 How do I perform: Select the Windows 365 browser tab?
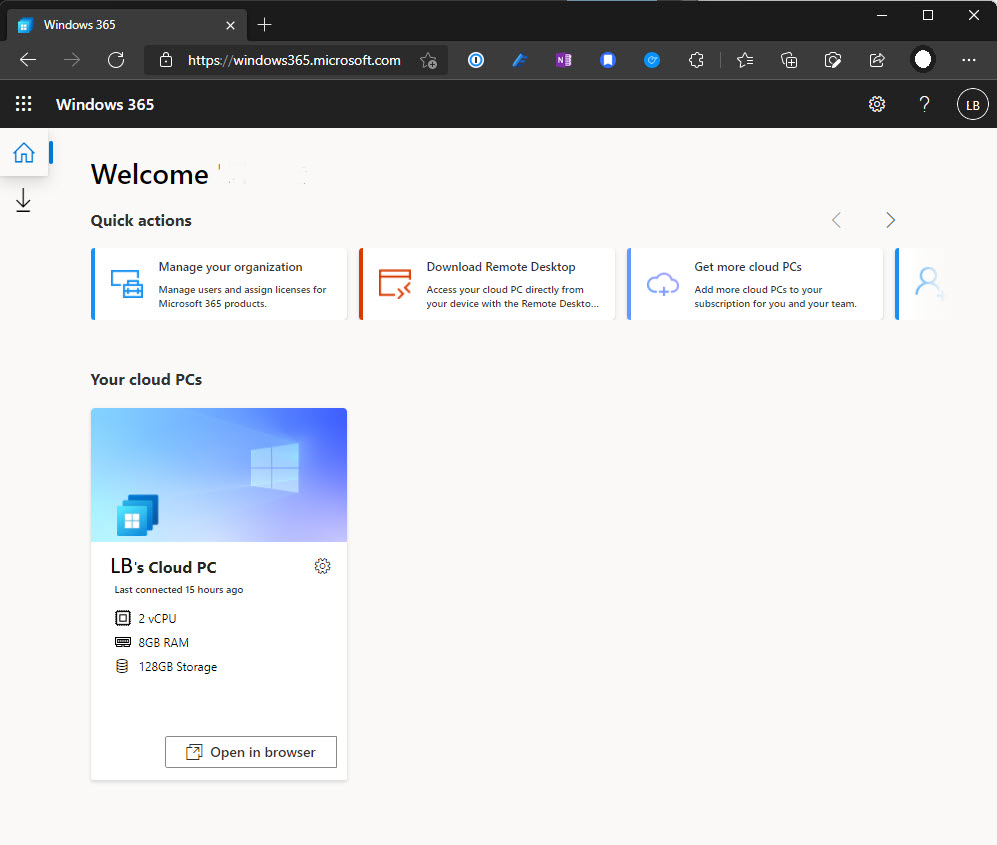120,25
